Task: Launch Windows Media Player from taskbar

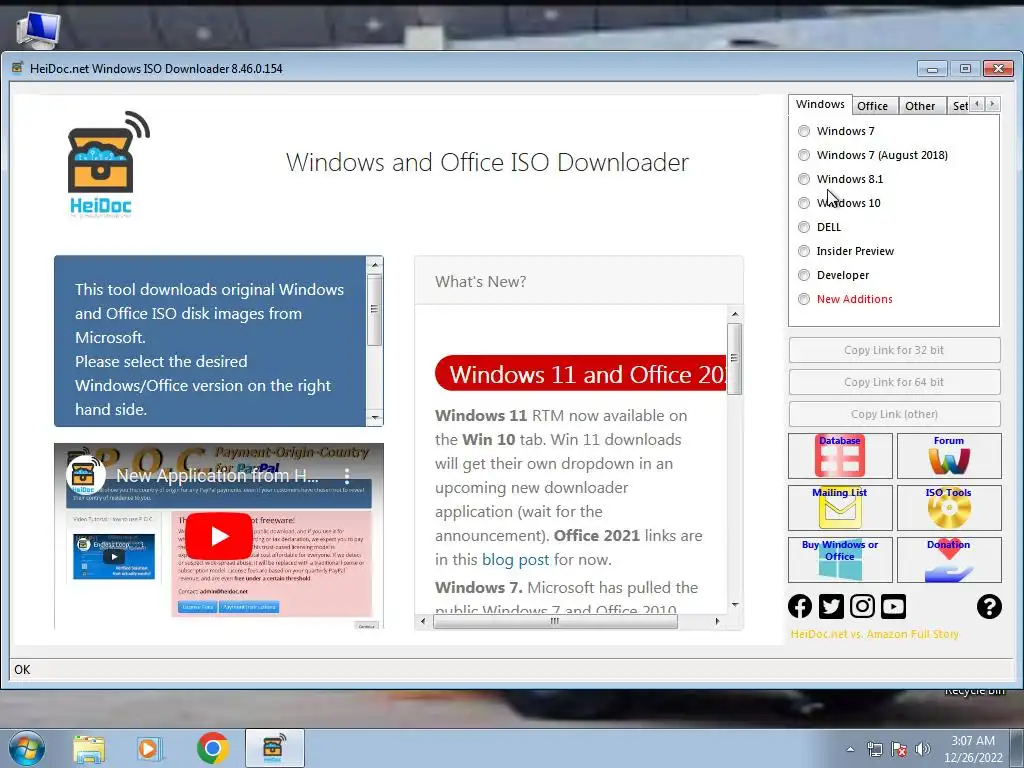Action: (x=149, y=748)
